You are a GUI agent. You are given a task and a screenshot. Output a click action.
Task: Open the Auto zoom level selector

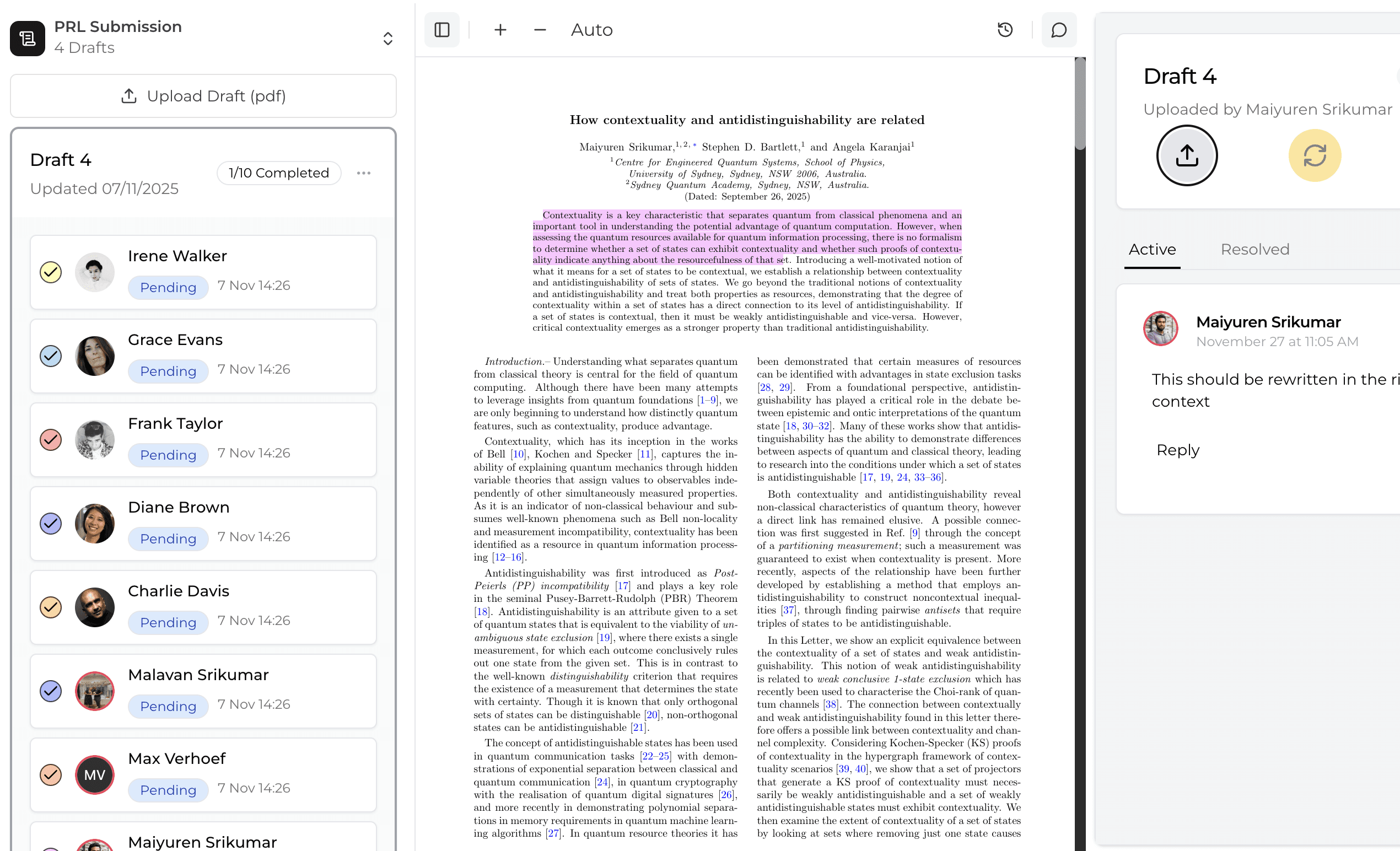pyautogui.click(x=591, y=30)
